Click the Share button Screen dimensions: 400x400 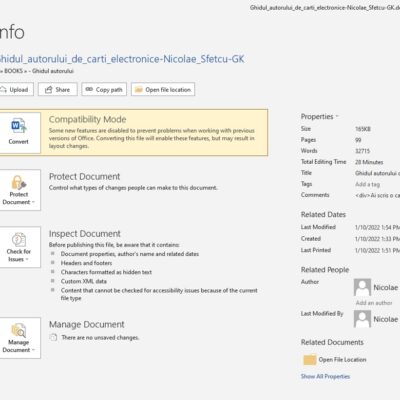click(x=58, y=89)
